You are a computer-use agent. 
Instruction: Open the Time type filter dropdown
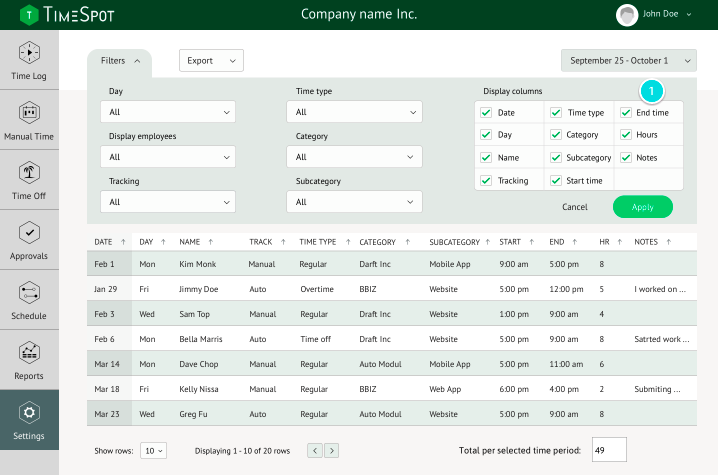tap(354, 112)
